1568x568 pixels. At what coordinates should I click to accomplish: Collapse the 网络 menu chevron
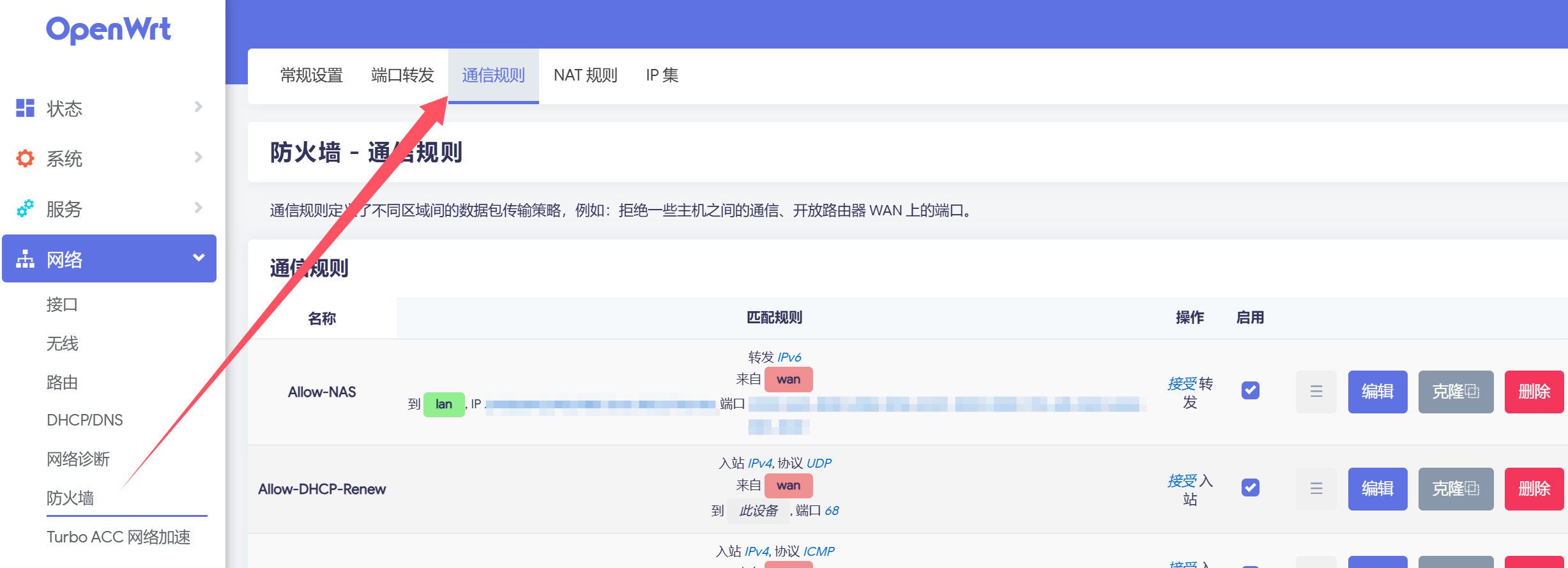tap(199, 257)
